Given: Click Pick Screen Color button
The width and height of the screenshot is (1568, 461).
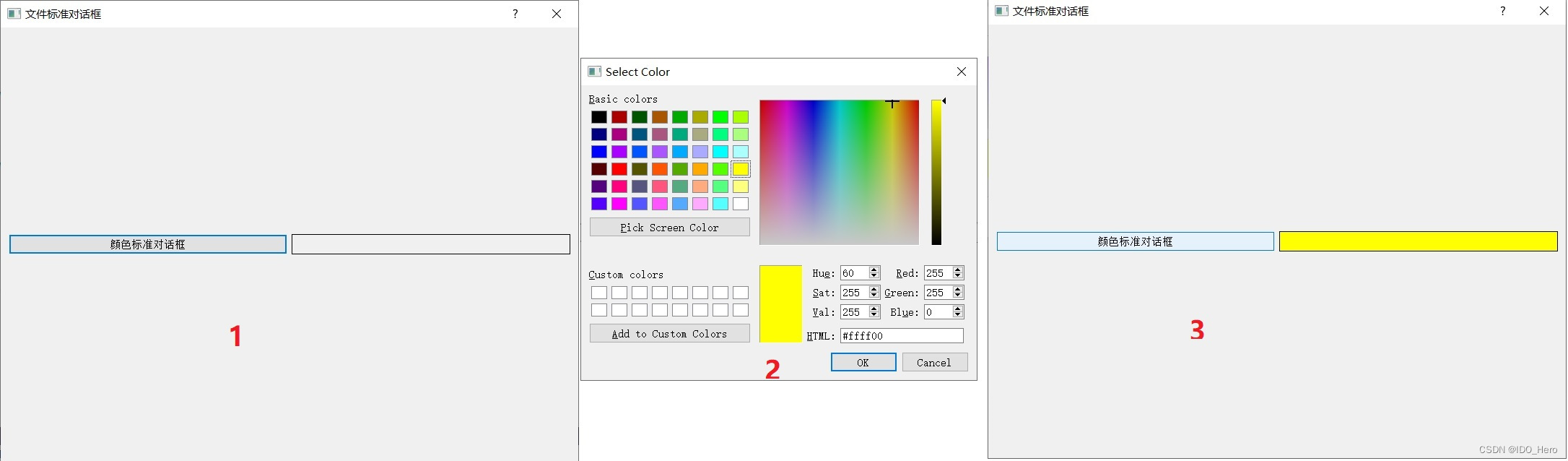Looking at the screenshot, I should click(x=670, y=227).
